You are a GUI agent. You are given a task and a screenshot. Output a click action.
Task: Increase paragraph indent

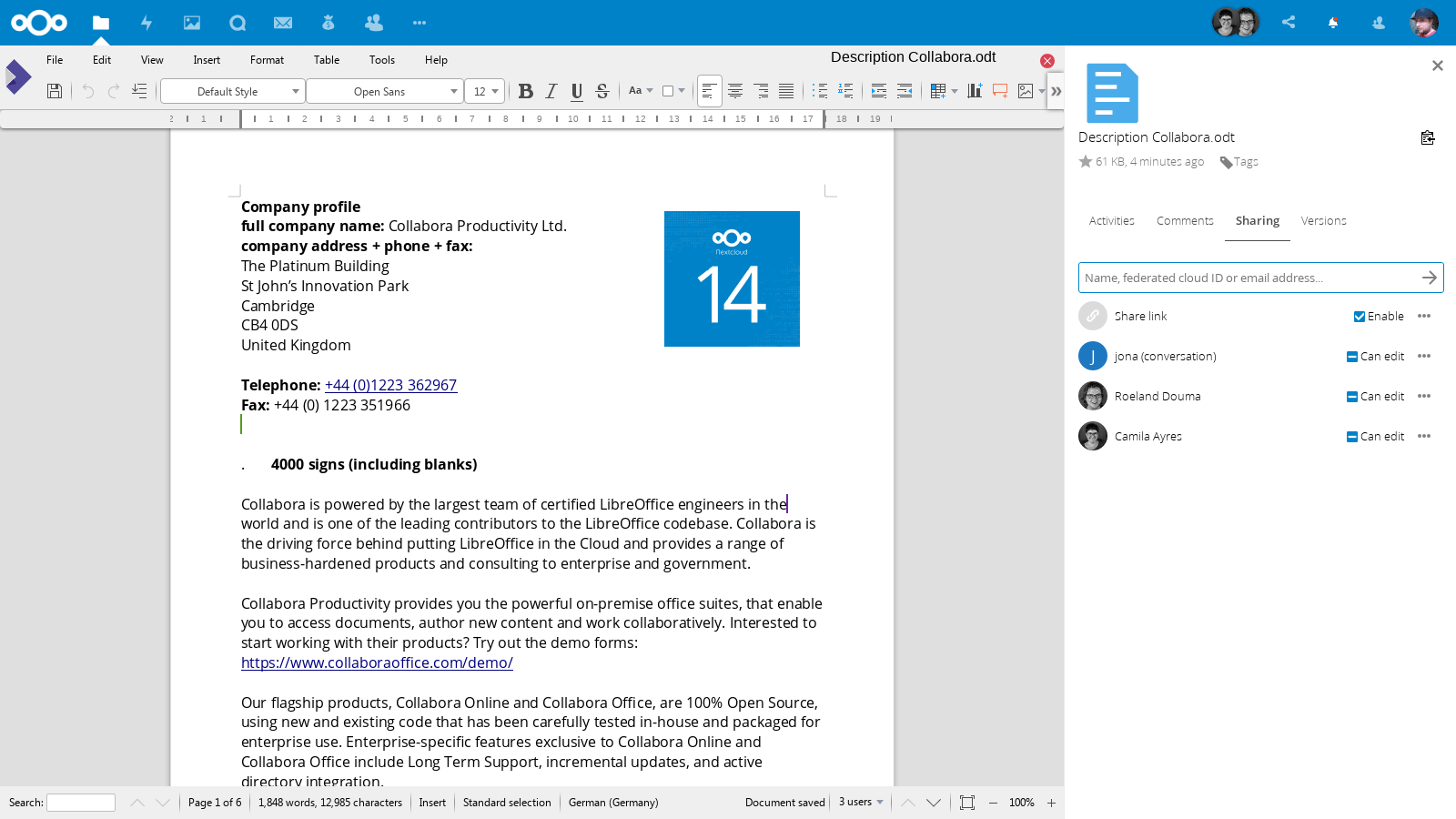click(x=879, y=91)
